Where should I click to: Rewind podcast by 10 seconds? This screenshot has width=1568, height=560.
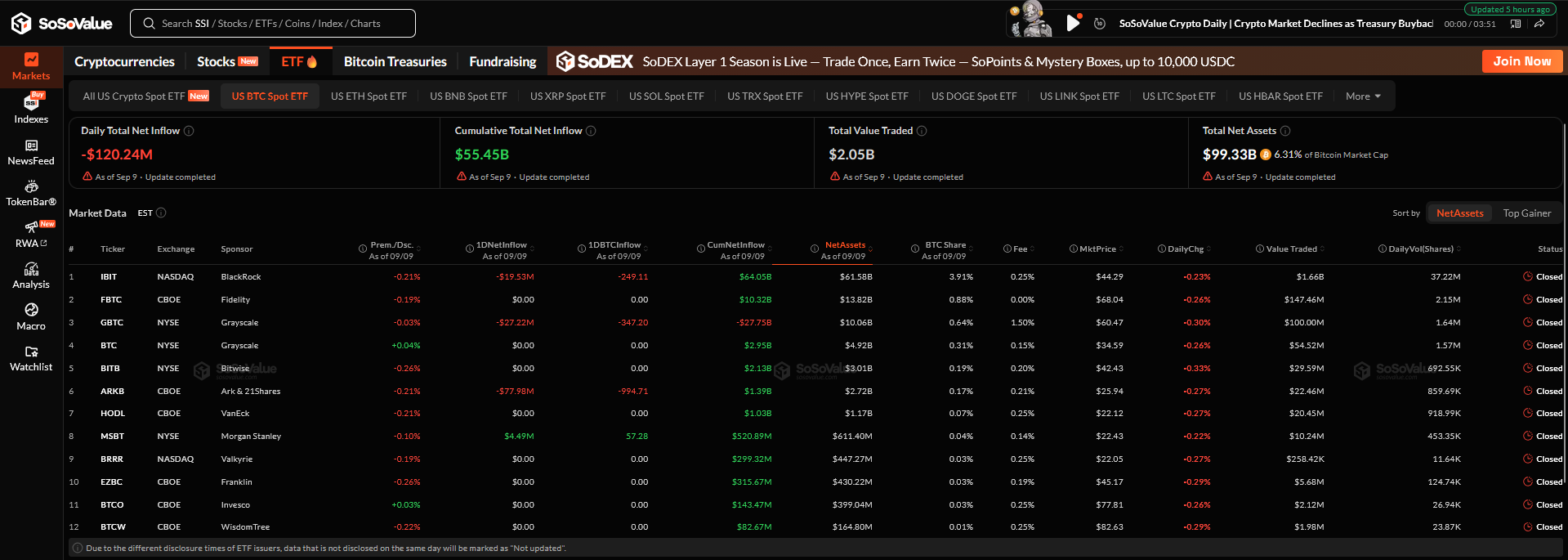[1100, 24]
